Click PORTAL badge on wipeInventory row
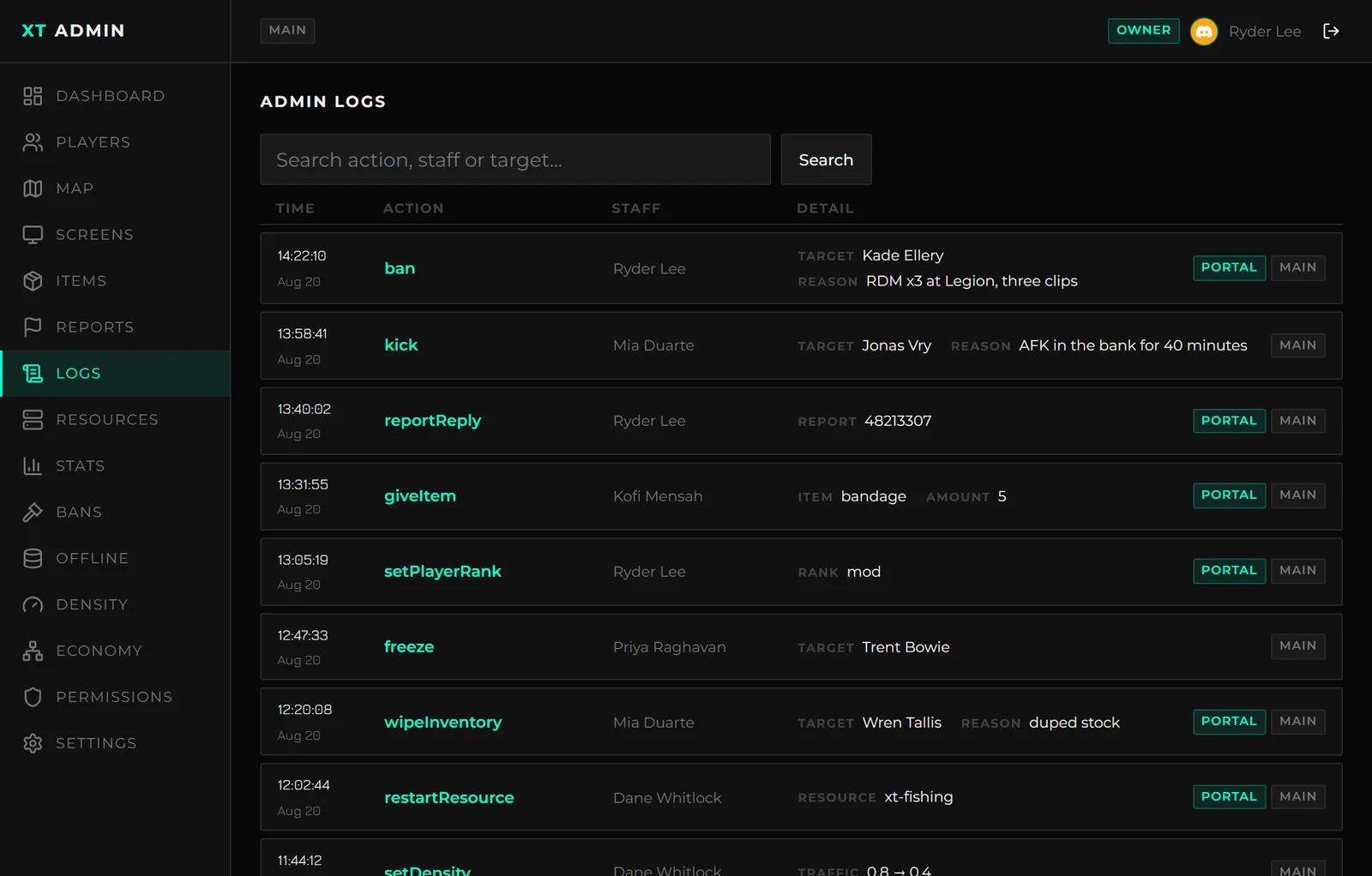 [x=1229, y=722]
